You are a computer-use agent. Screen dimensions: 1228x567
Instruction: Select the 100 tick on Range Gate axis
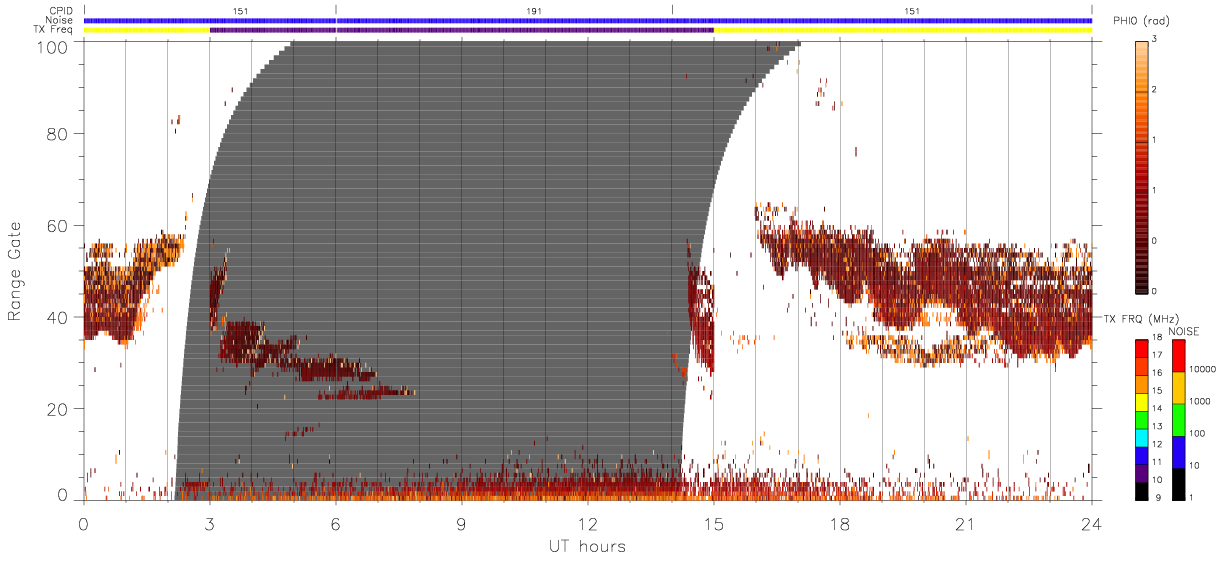tap(51, 47)
